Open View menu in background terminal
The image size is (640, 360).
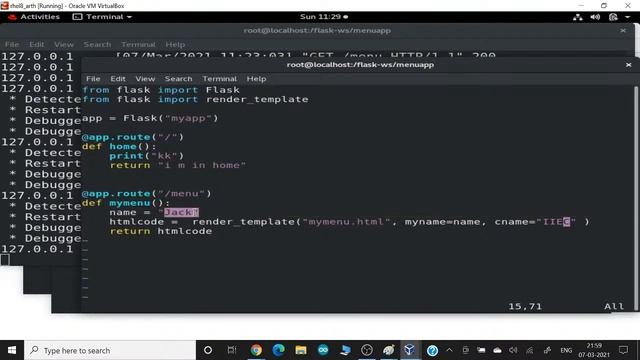pyautogui.click(x=64, y=44)
